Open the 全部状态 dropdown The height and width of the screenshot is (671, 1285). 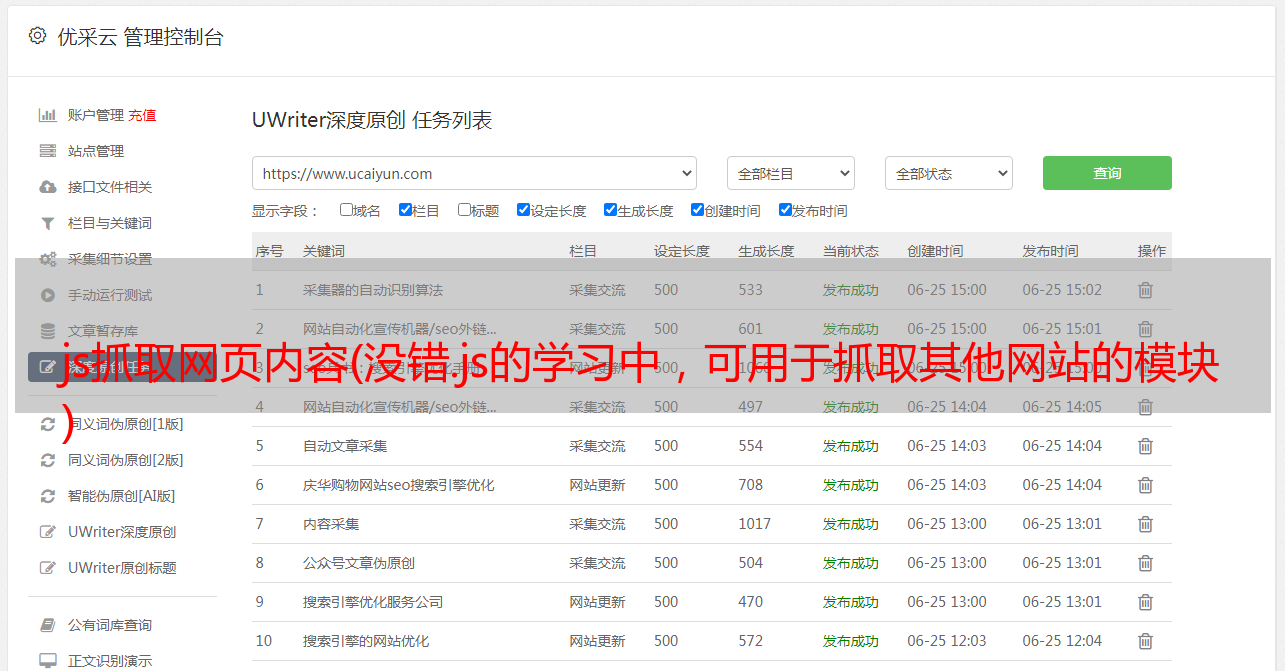[x=948, y=173]
